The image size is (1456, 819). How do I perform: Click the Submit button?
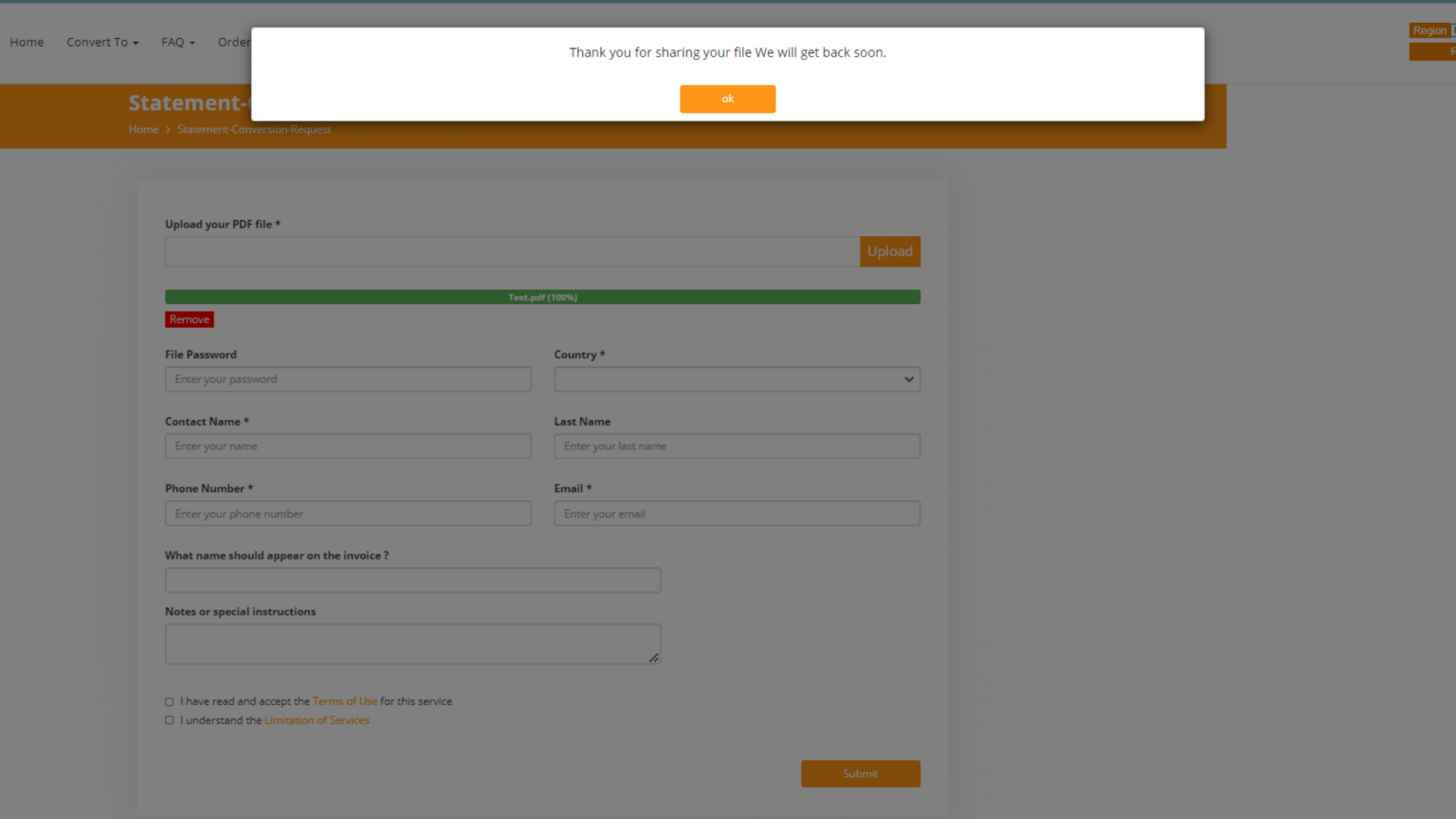tap(860, 773)
